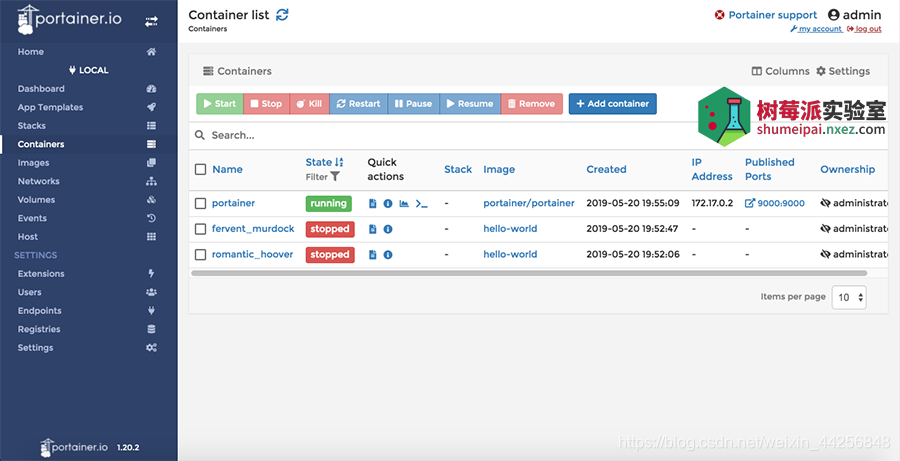The image size is (900, 461).
Task: Click the Networks sitemap icon
Action: (x=152, y=181)
